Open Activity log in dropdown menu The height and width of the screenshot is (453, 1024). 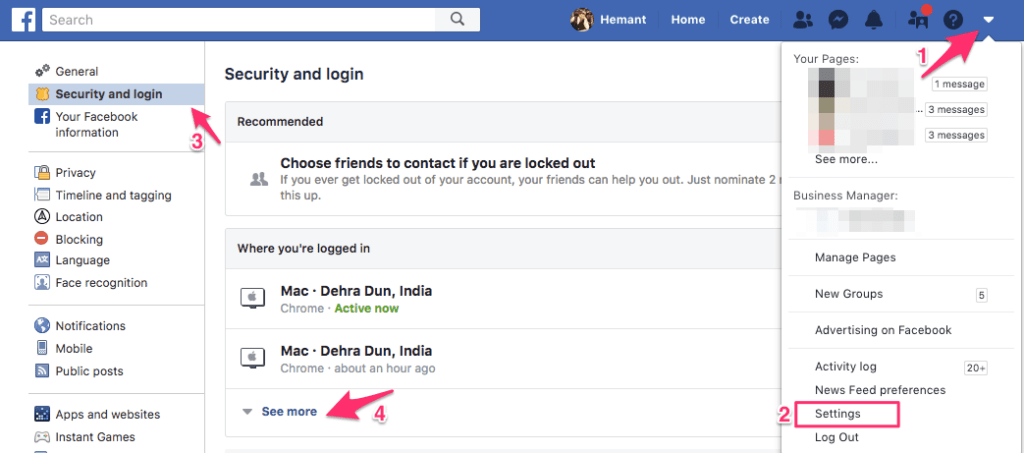click(x=846, y=367)
